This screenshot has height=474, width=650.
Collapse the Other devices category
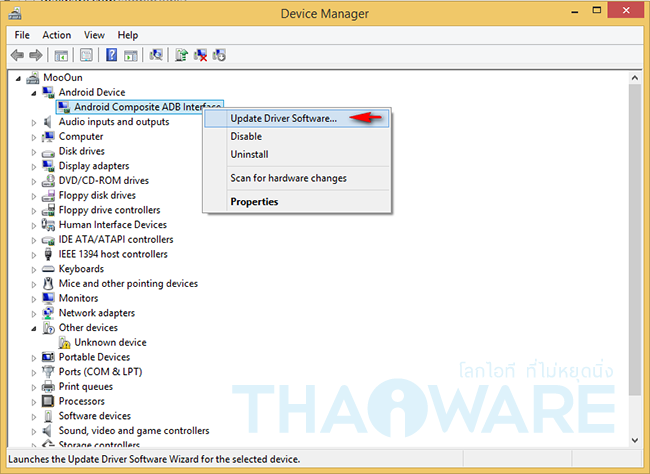click(34, 328)
